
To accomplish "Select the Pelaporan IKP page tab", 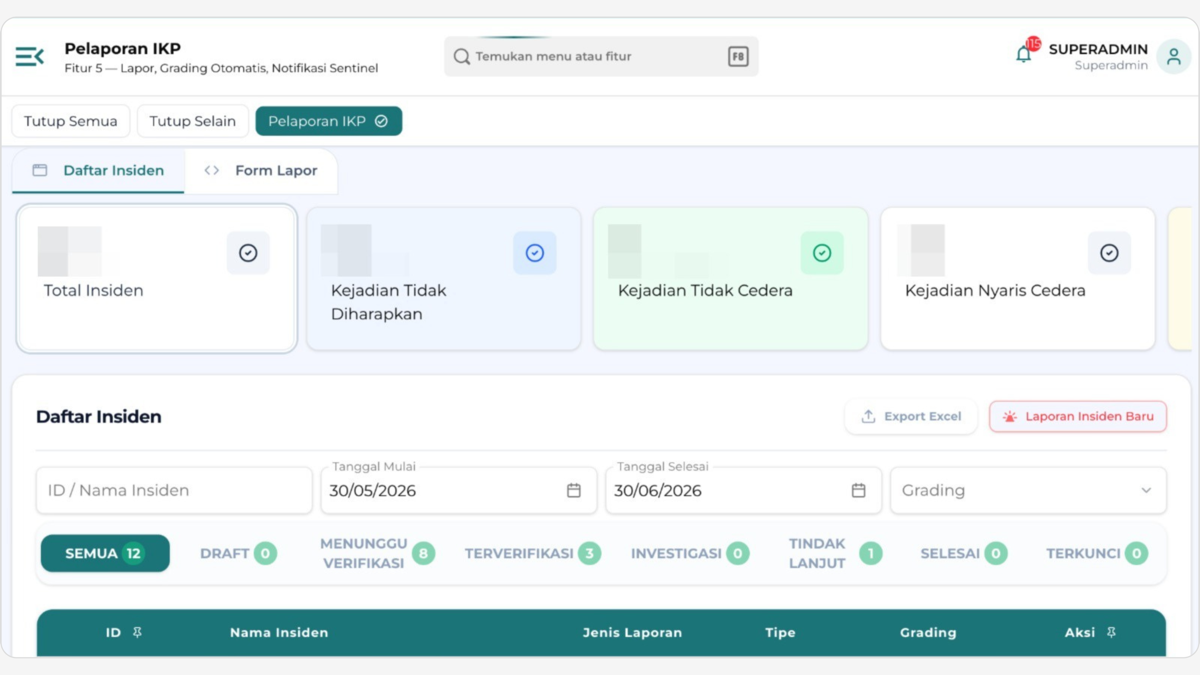I will (328, 121).
